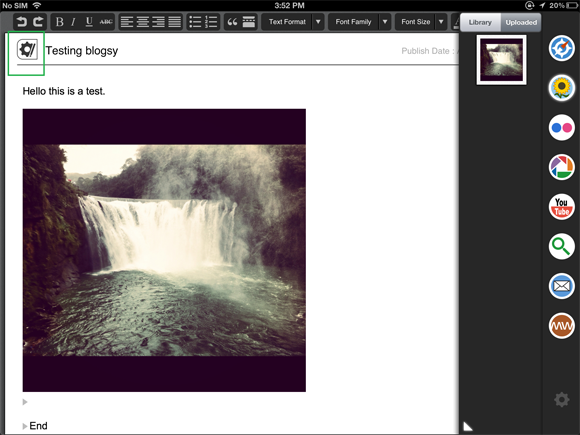Set the Publish Date
580x435 pixels.
(x=429, y=51)
